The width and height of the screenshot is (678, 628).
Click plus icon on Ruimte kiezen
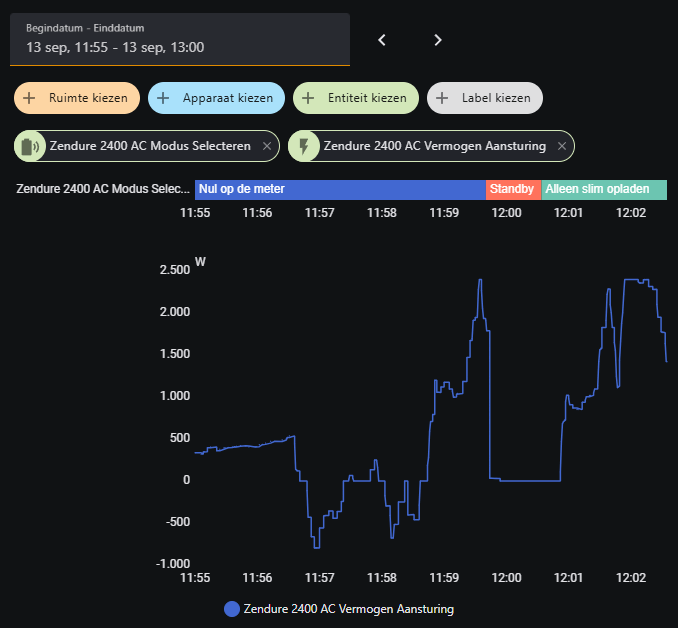coord(29,98)
